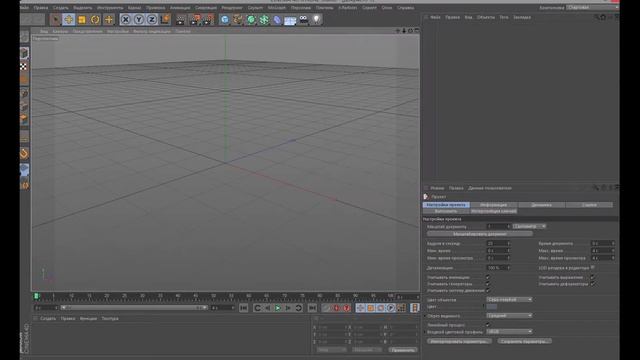The height and width of the screenshot is (360, 640).
Task: Toggle the coordinate system cube icon
Action: point(165,19)
